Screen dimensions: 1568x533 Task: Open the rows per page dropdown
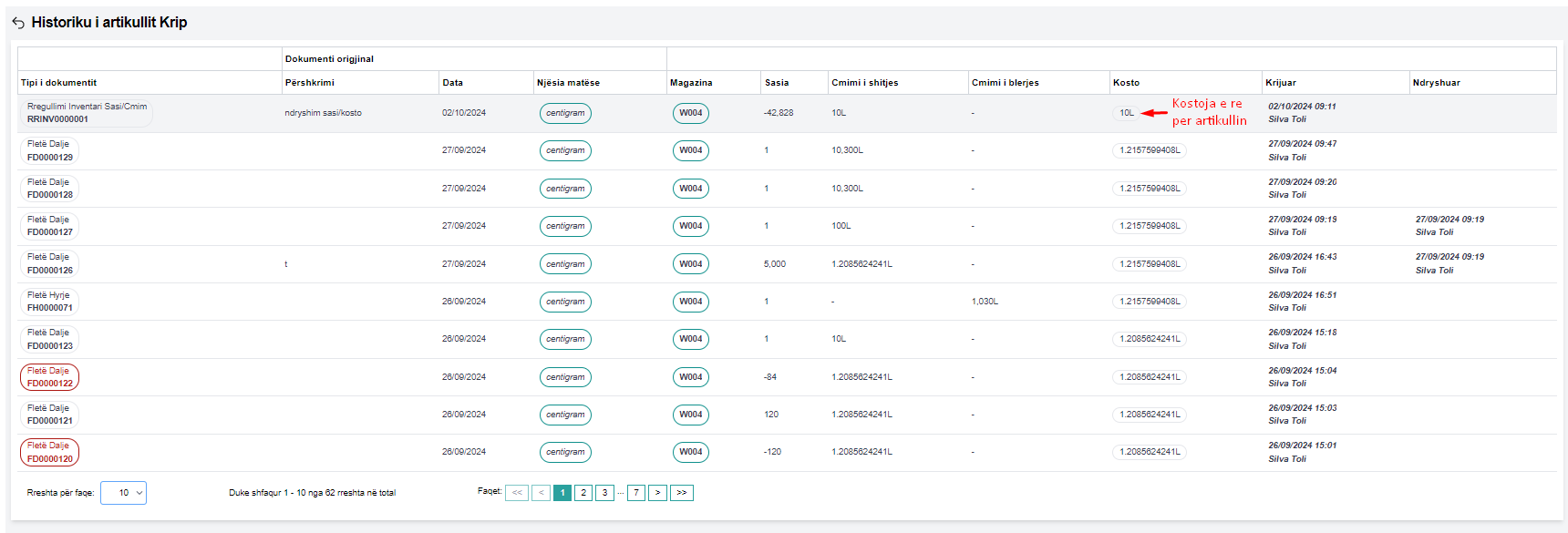123,493
